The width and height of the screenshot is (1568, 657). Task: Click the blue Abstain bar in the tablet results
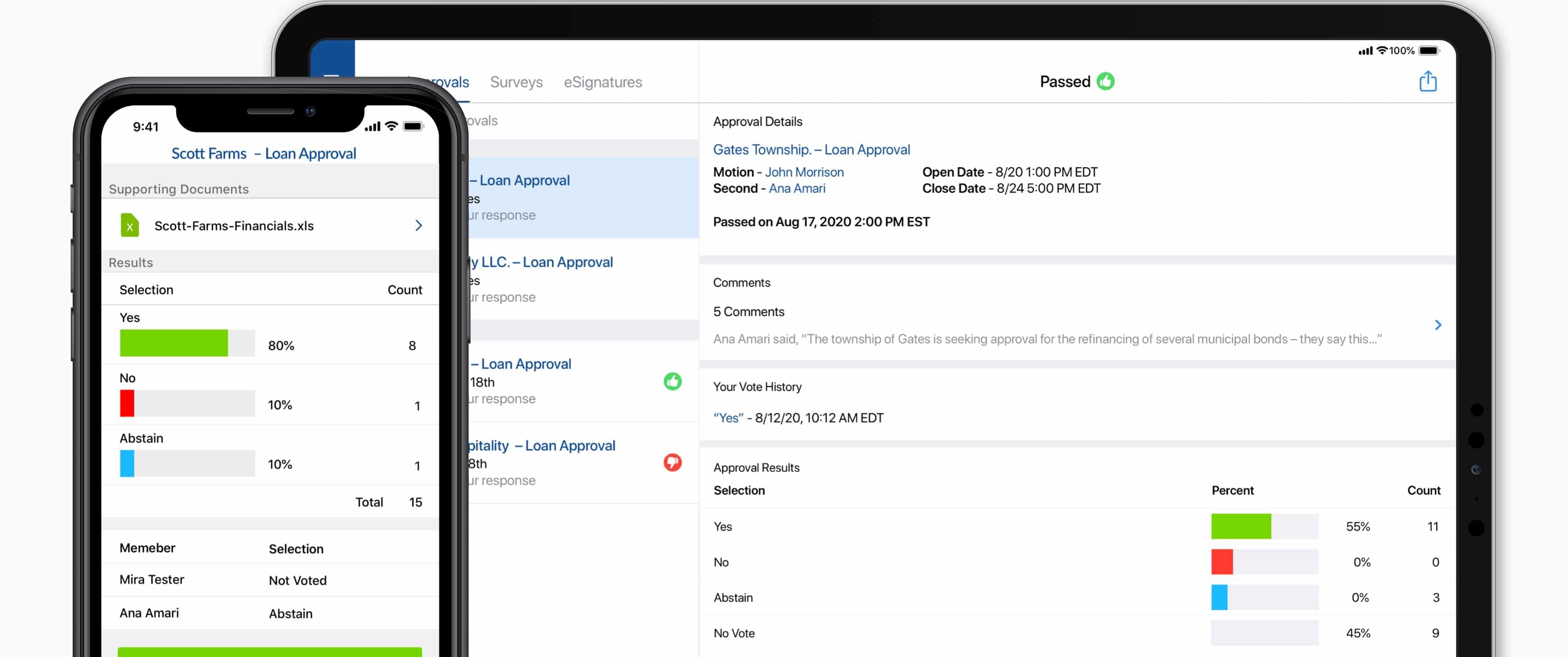click(1219, 597)
